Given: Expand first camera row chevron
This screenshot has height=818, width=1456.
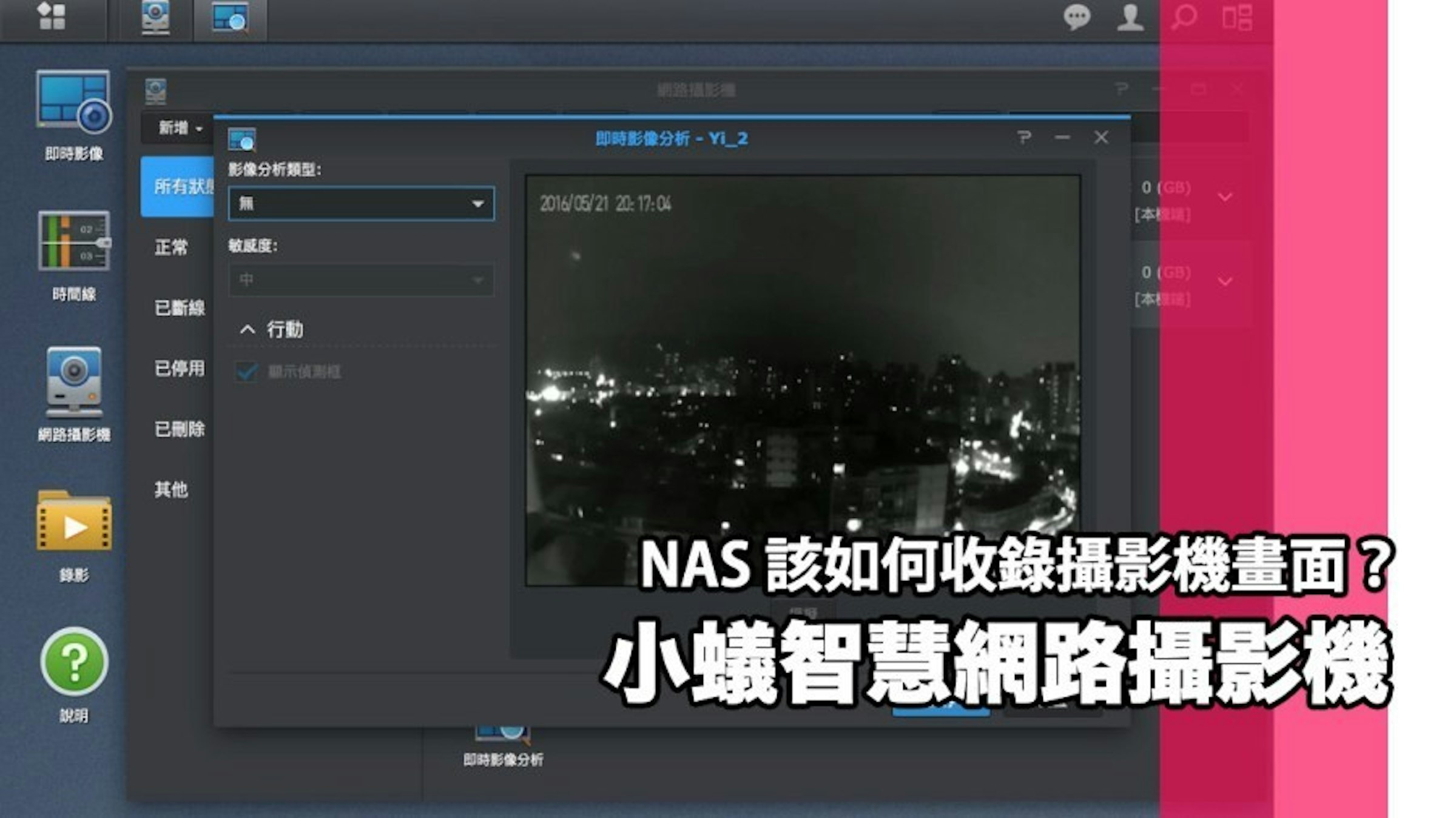Looking at the screenshot, I should click(x=1225, y=197).
